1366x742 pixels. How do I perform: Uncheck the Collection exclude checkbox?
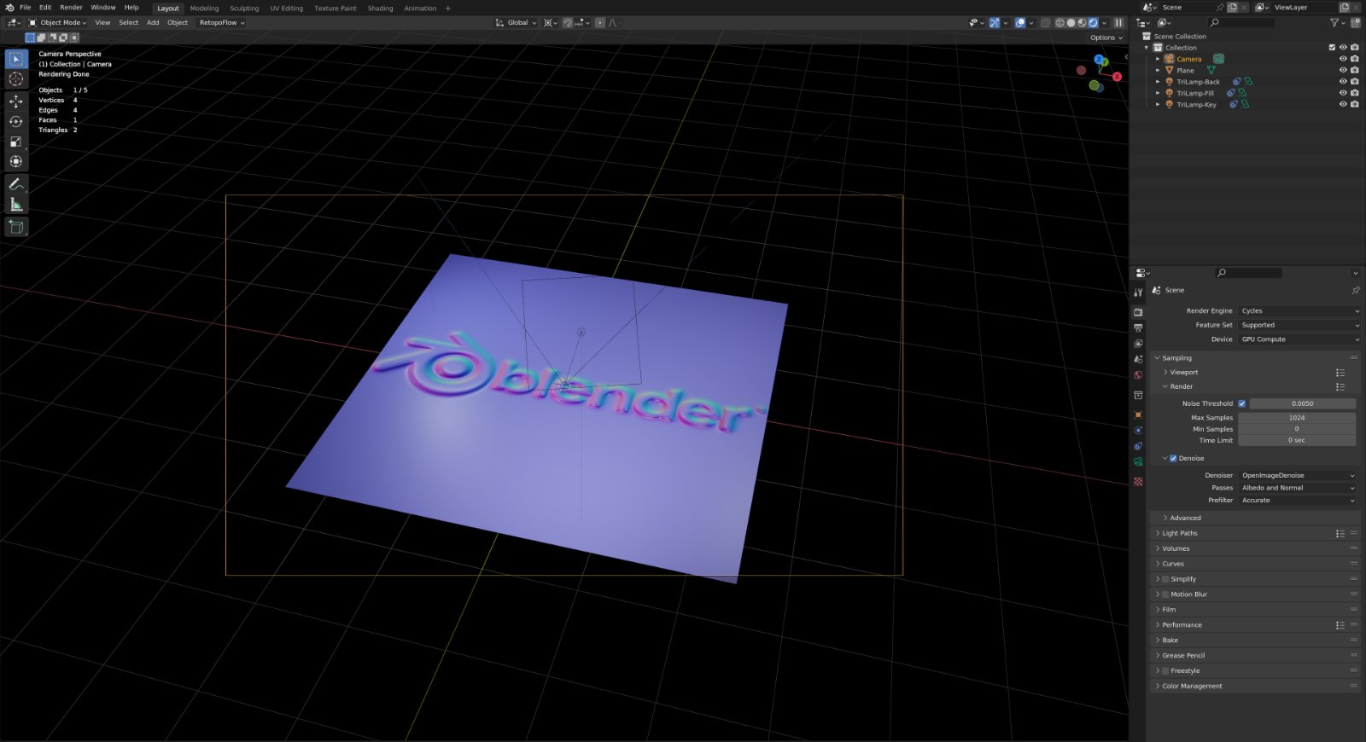[x=1332, y=47]
